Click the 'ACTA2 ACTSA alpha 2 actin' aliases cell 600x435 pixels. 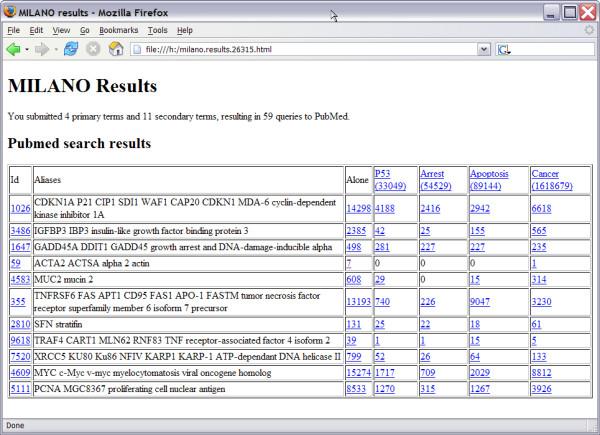pyautogui.click(x=188, y=263)
